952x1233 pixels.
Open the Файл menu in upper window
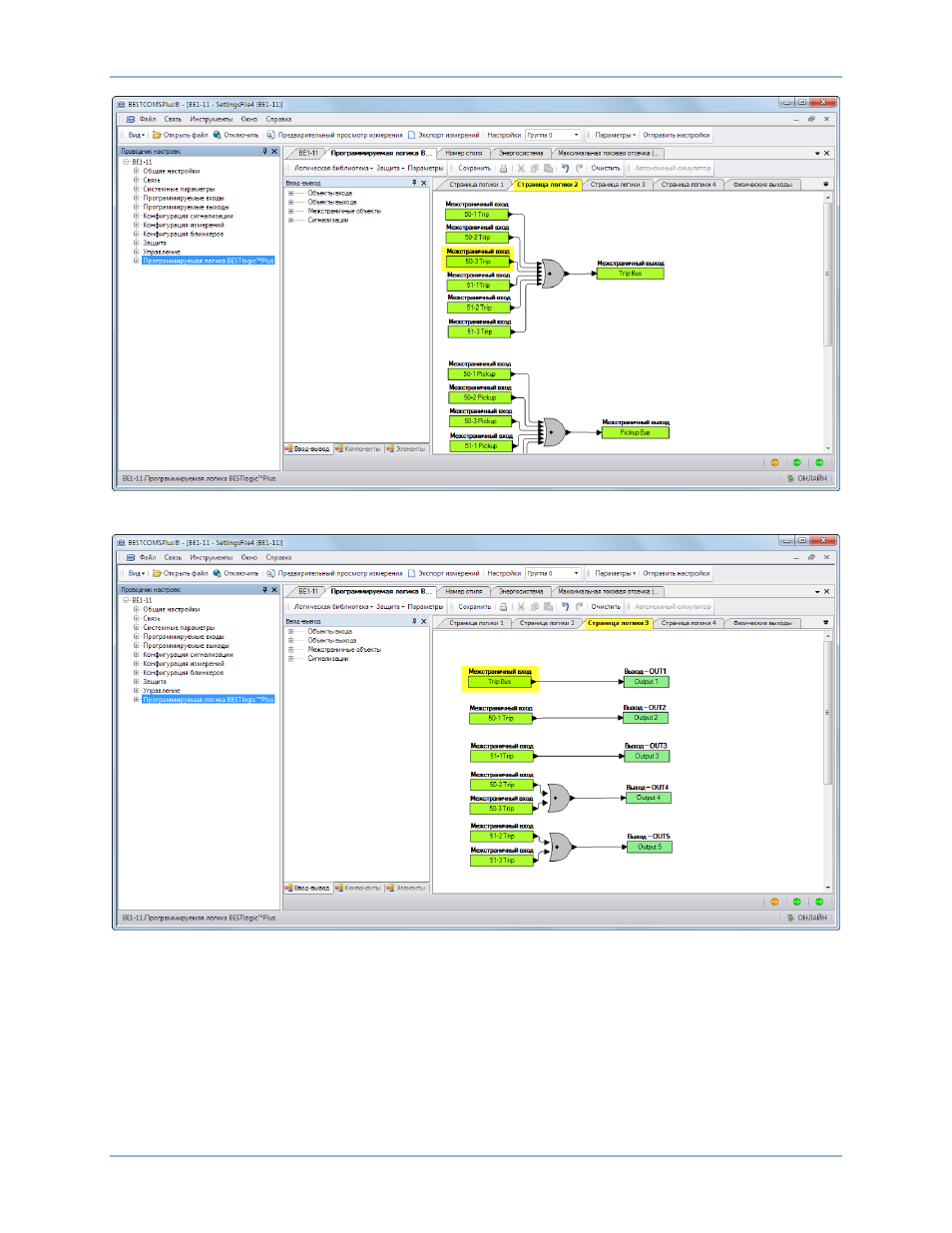coord(148,119)
